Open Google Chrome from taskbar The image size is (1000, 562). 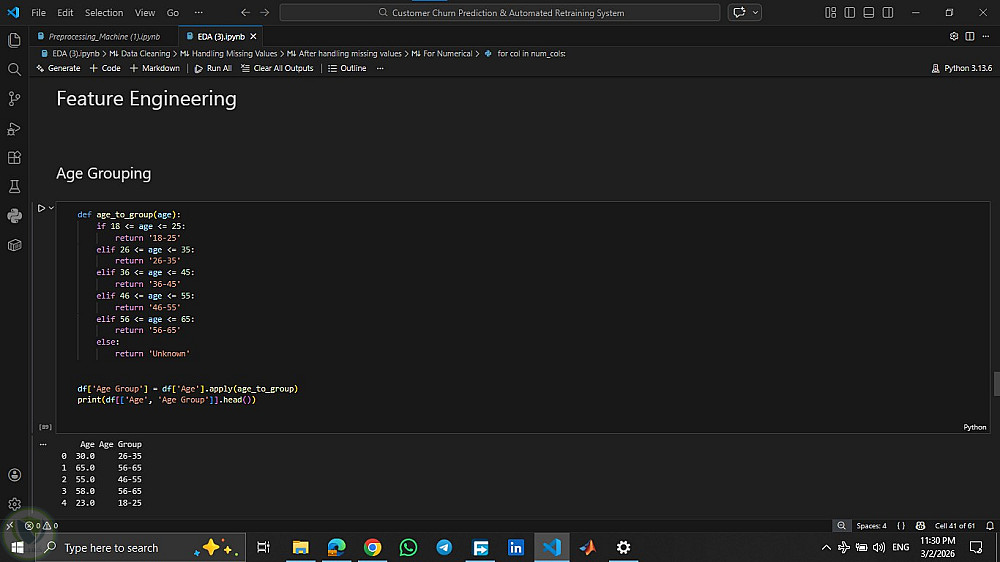coord(372,547)
